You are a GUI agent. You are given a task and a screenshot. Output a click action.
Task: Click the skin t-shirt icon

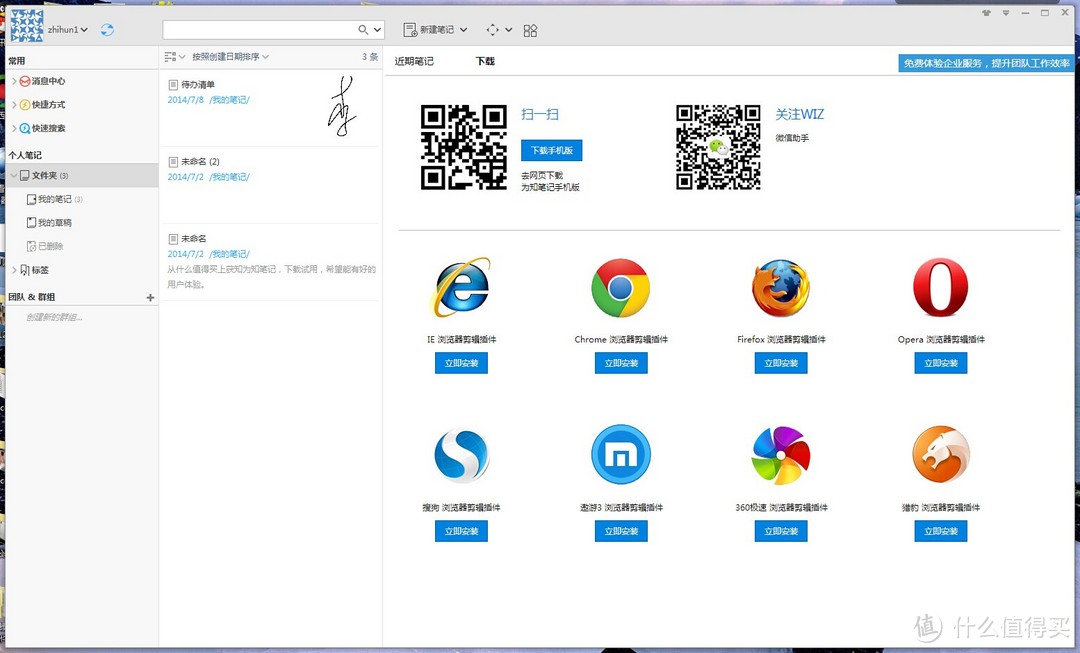tap(986, 12)
